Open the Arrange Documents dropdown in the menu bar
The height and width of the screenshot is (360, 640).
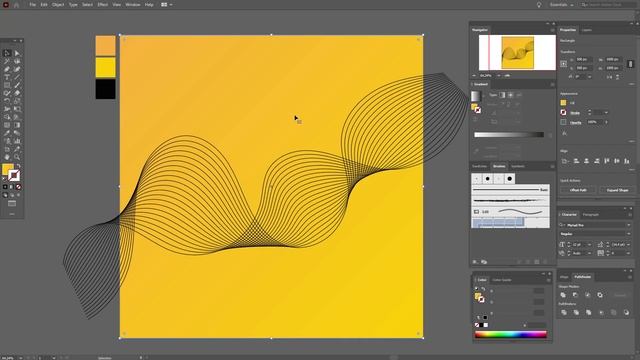click(x=166, y=5)
